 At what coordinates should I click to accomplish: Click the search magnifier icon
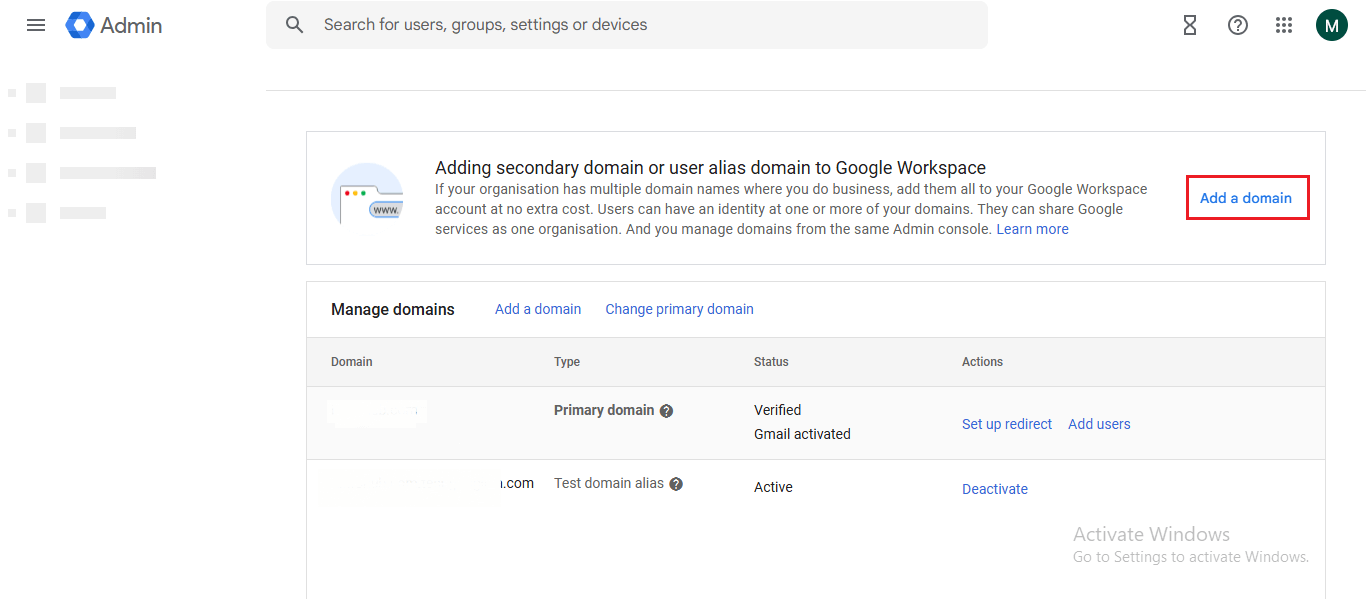pos(294,25)
